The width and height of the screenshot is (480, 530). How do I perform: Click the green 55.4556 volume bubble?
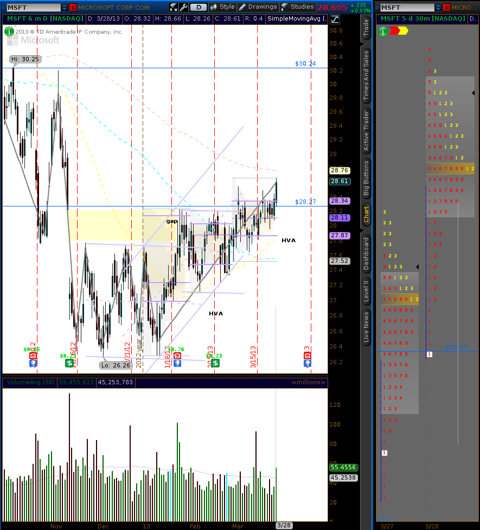coord(344,467)
